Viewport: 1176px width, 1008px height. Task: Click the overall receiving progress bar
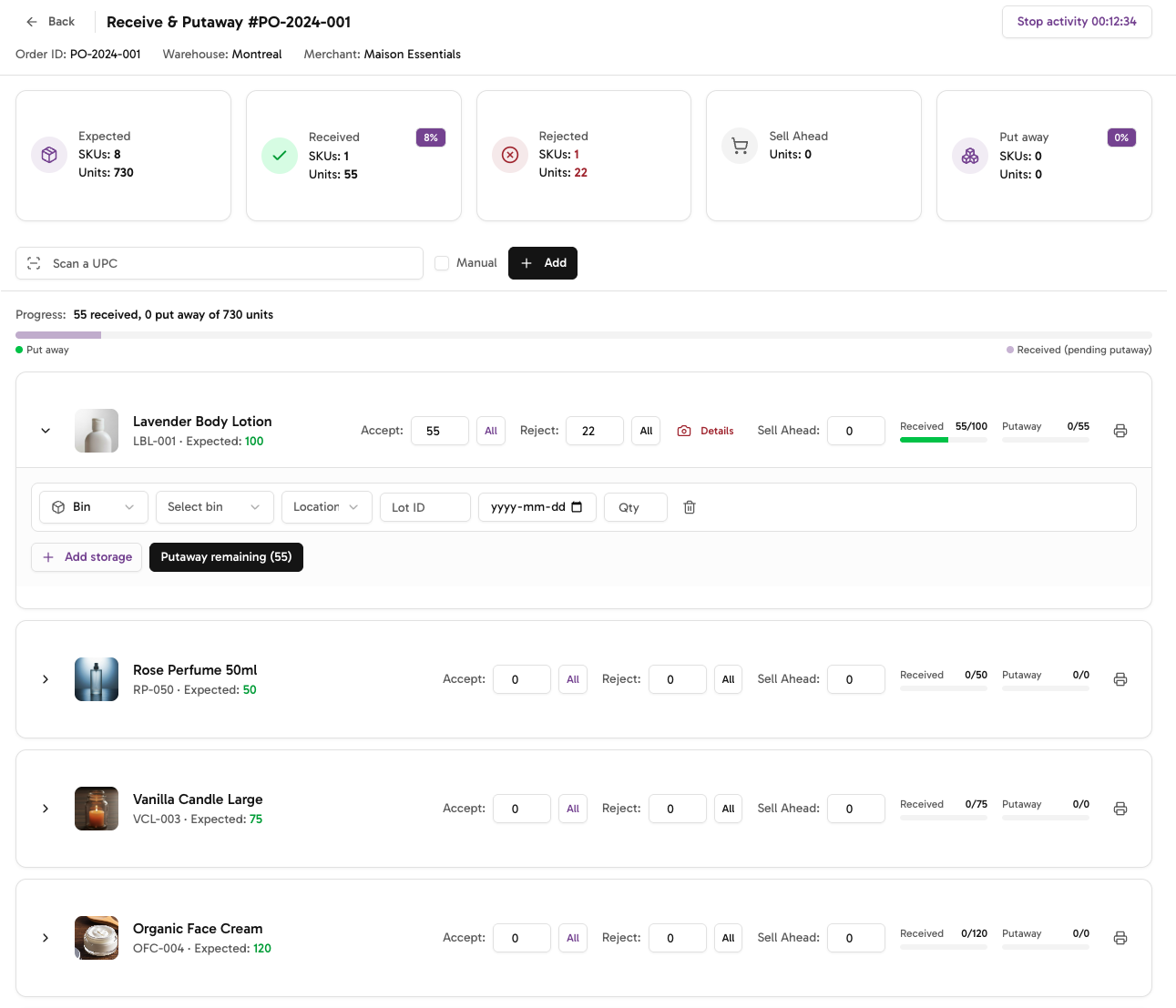583,335
